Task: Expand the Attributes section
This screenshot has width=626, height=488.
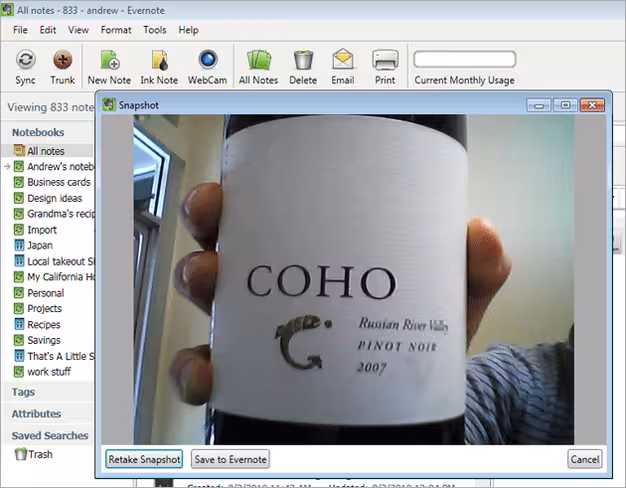Action: click(36, 414)
